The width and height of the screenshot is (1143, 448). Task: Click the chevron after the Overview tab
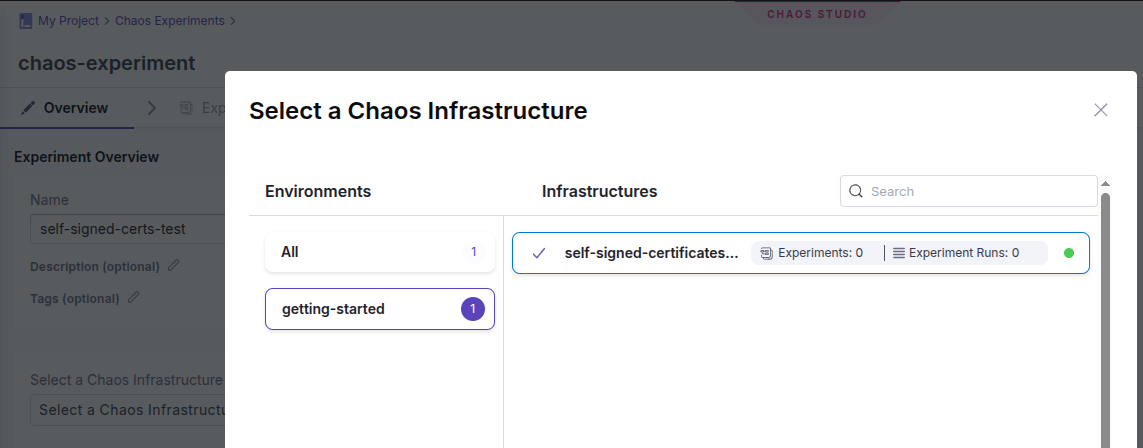coord(152,108)
